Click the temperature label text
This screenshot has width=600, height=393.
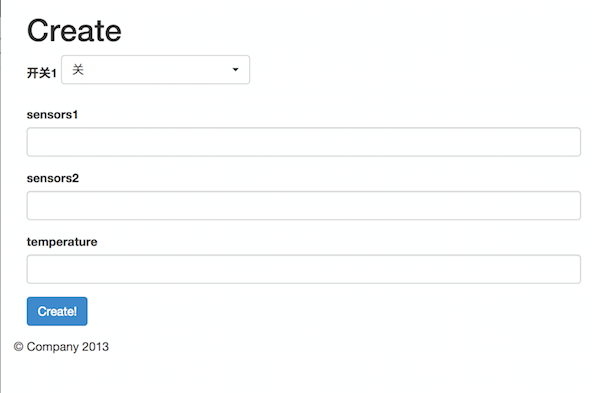(62, 242)
